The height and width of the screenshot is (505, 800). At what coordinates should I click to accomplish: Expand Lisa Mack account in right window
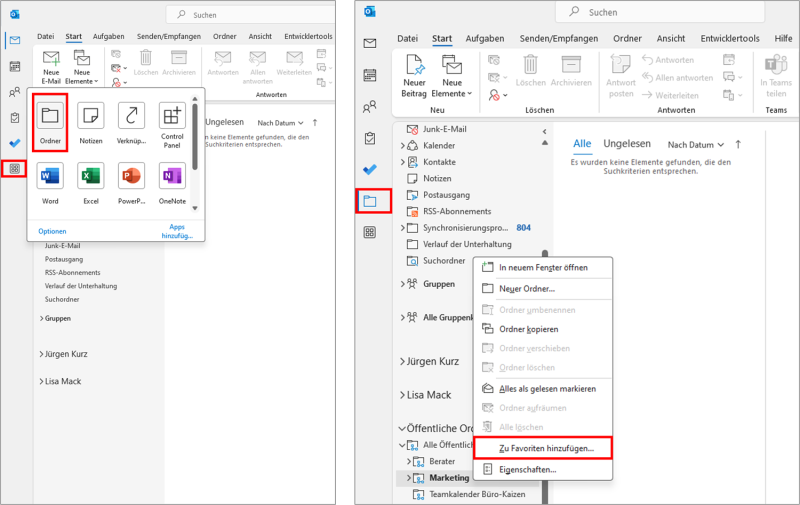[x=403, y=395]
